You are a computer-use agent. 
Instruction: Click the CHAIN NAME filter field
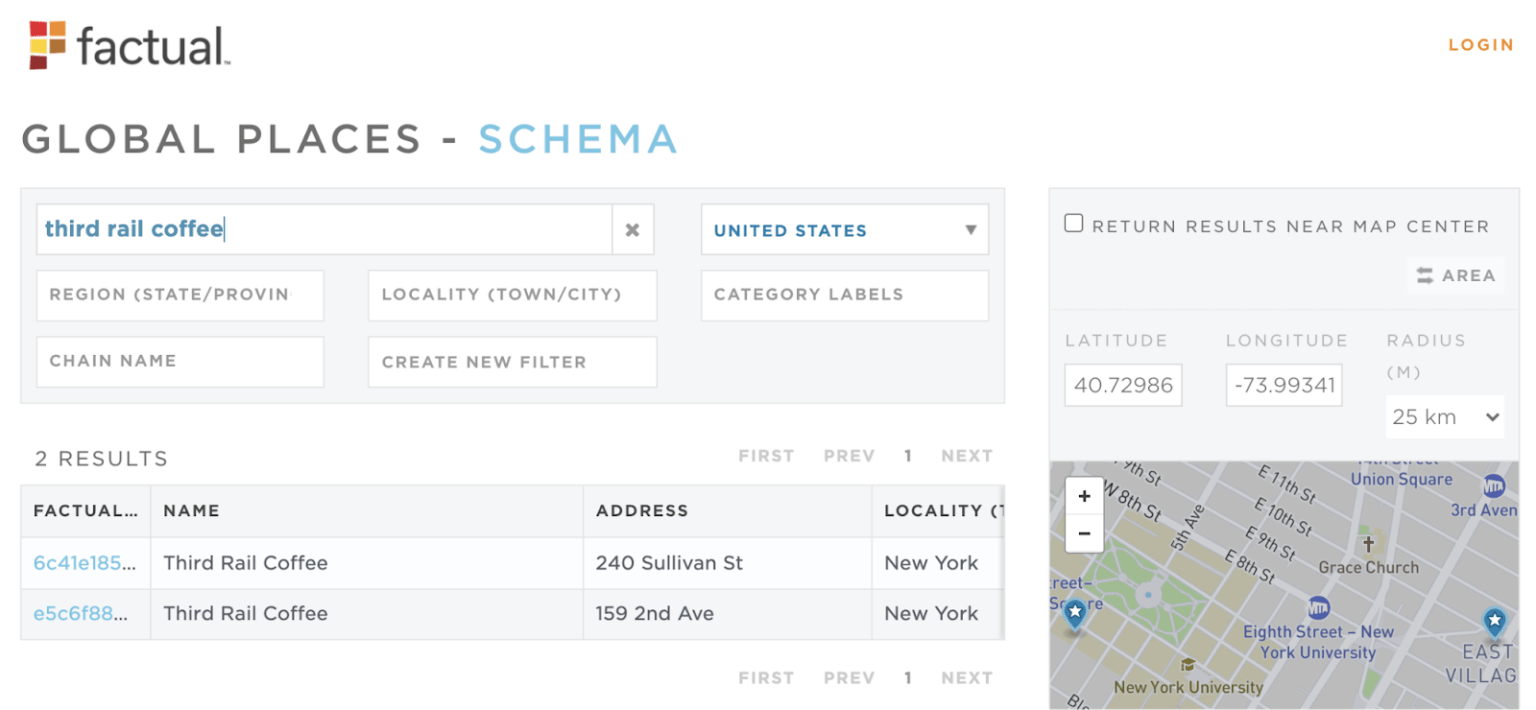[180, 361]
